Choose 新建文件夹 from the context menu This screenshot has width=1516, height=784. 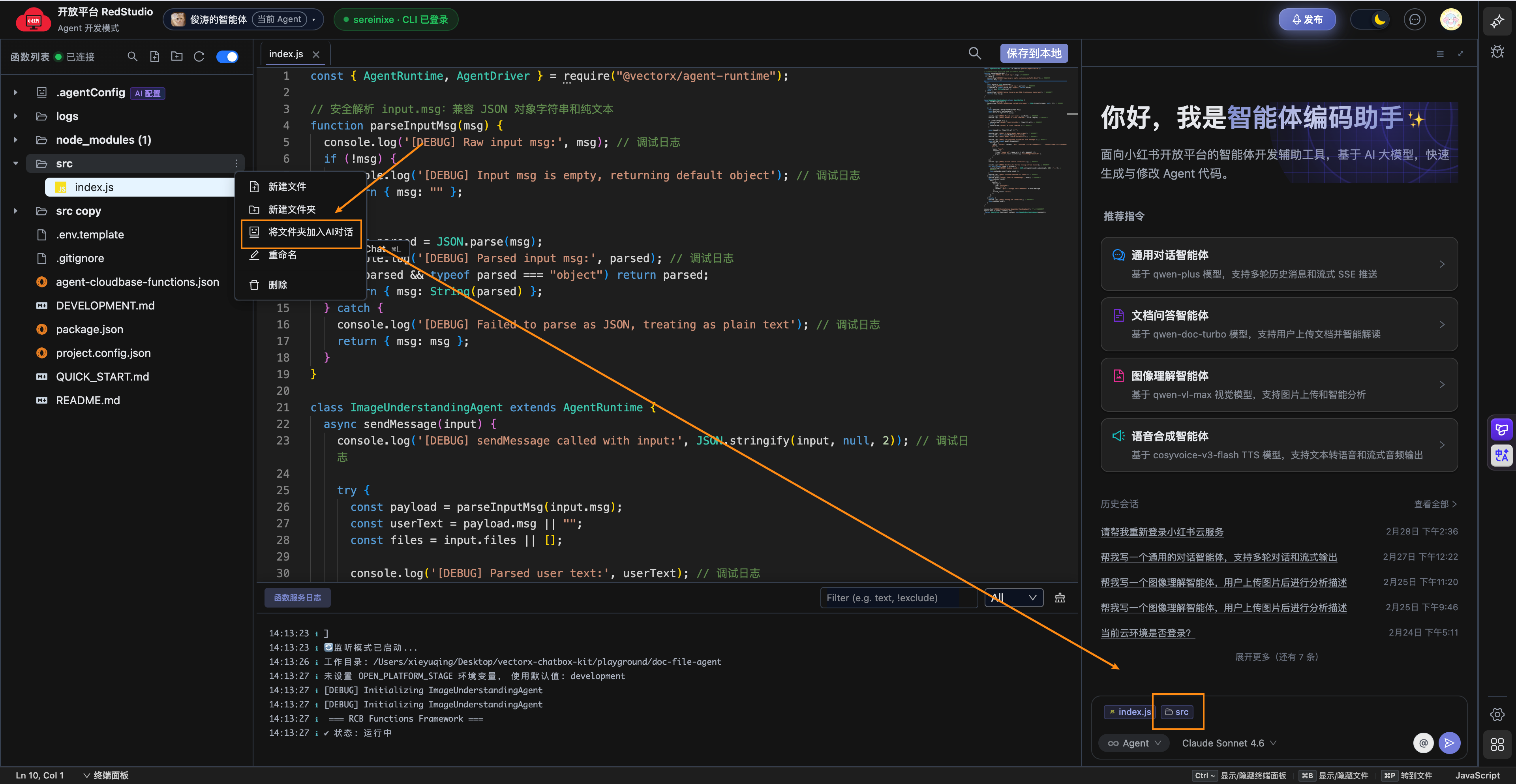pos(300,210)
